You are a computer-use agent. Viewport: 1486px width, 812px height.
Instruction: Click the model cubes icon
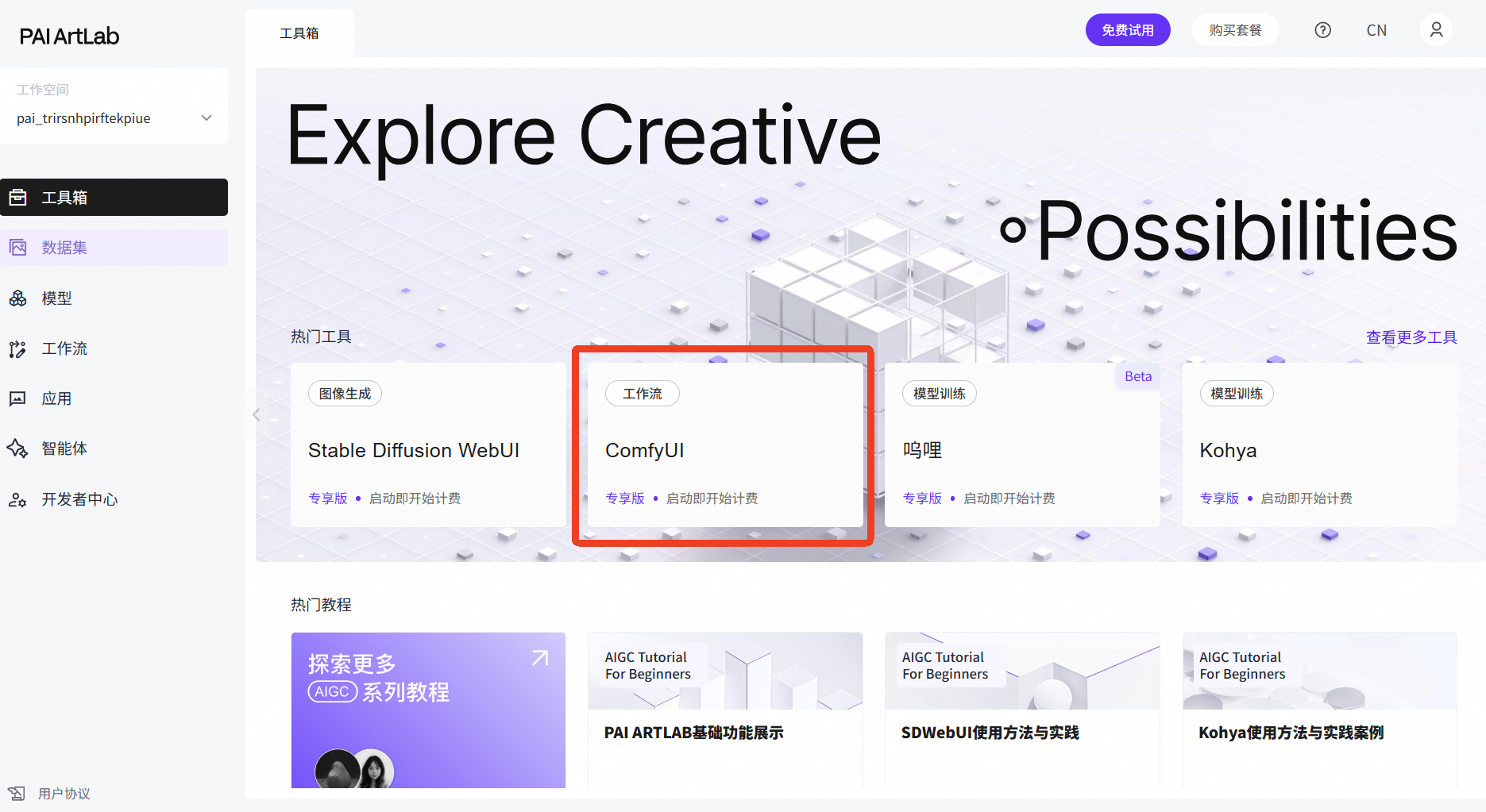[x=18, y=298]
